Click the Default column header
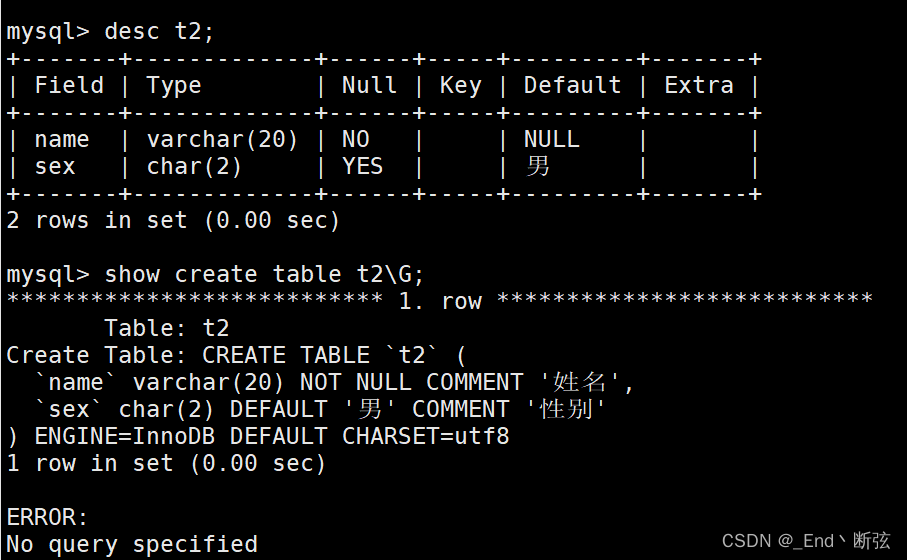The height and width of the screenshot is (560, 907). [x=572, y=86]
